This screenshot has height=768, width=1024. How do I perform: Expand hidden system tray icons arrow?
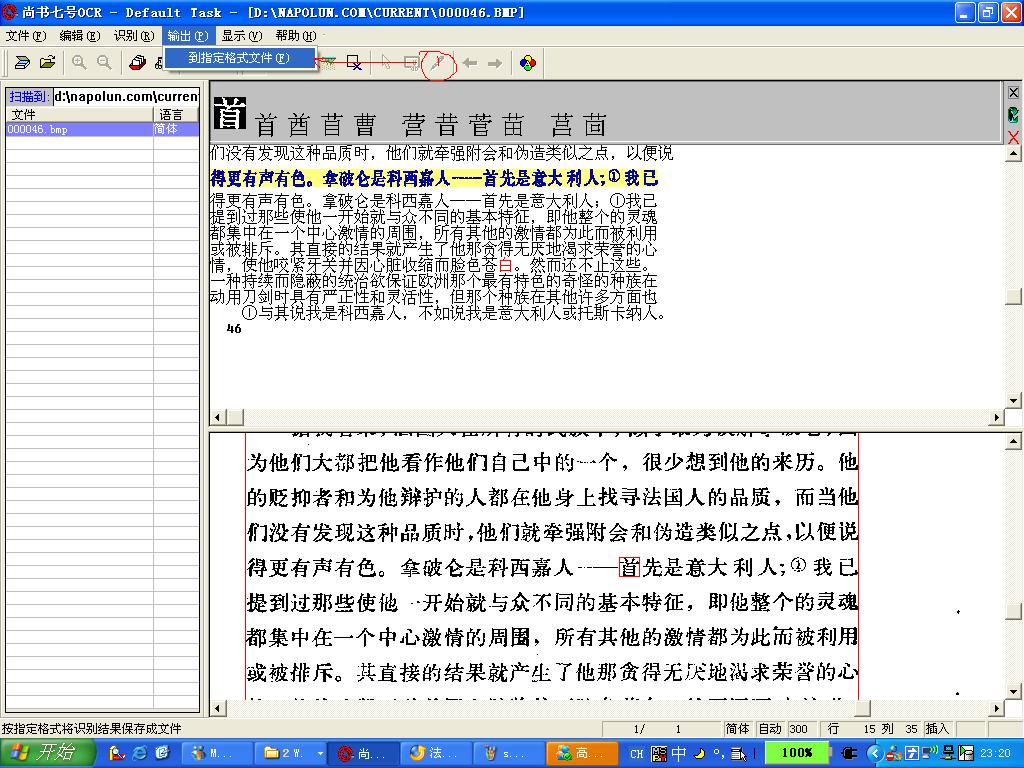pyautogui.click(x=876, y=753)
